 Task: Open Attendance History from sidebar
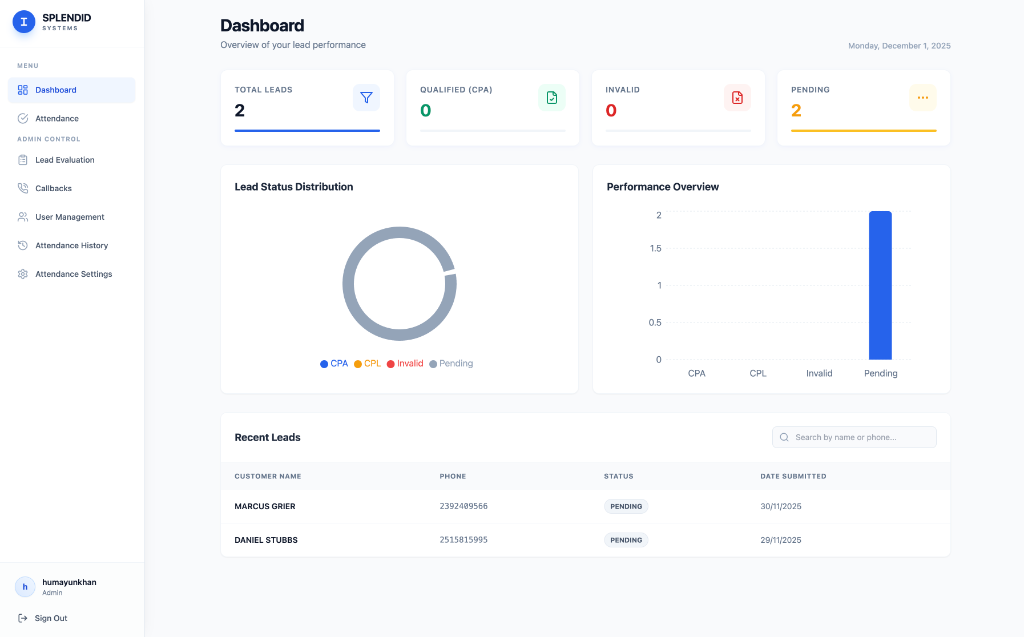click(x=71, y=245)
